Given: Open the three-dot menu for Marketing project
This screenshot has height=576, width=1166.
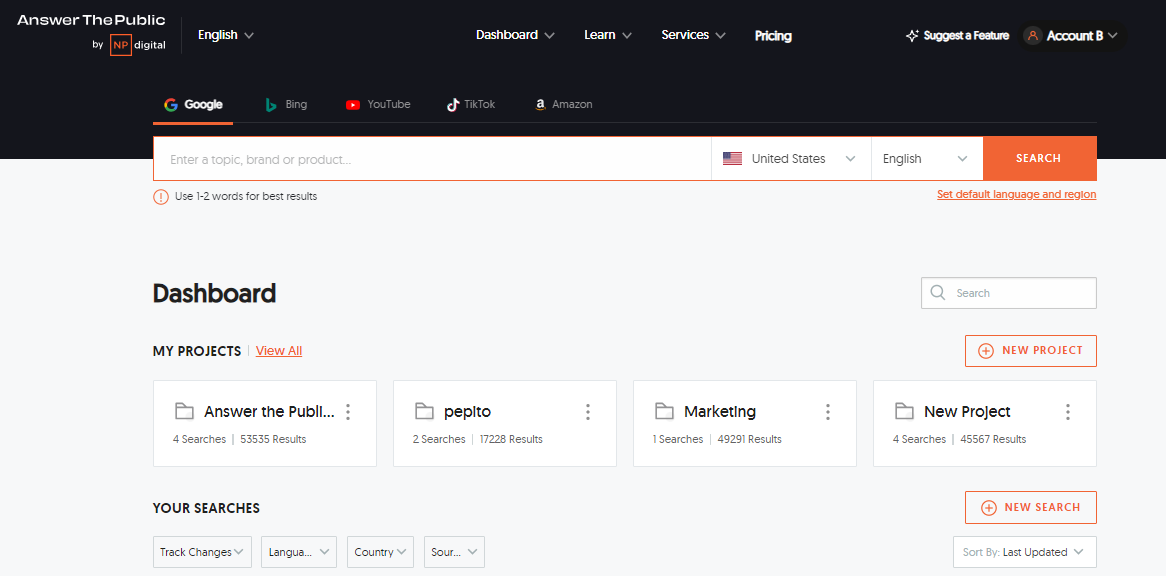Looking at the screenshot, I should (x=828, y=412).
